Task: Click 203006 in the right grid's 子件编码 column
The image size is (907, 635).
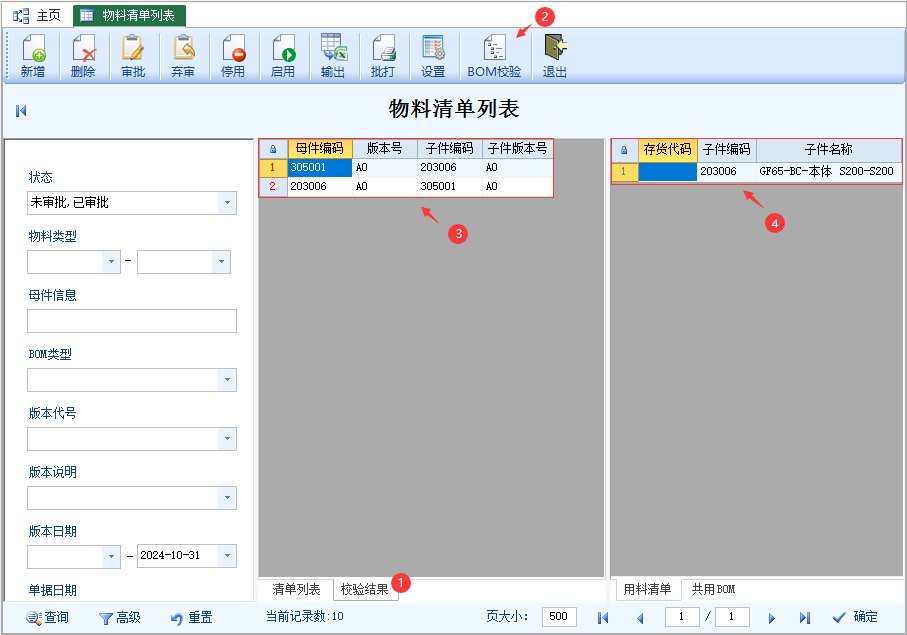Action: pos(727,171)
